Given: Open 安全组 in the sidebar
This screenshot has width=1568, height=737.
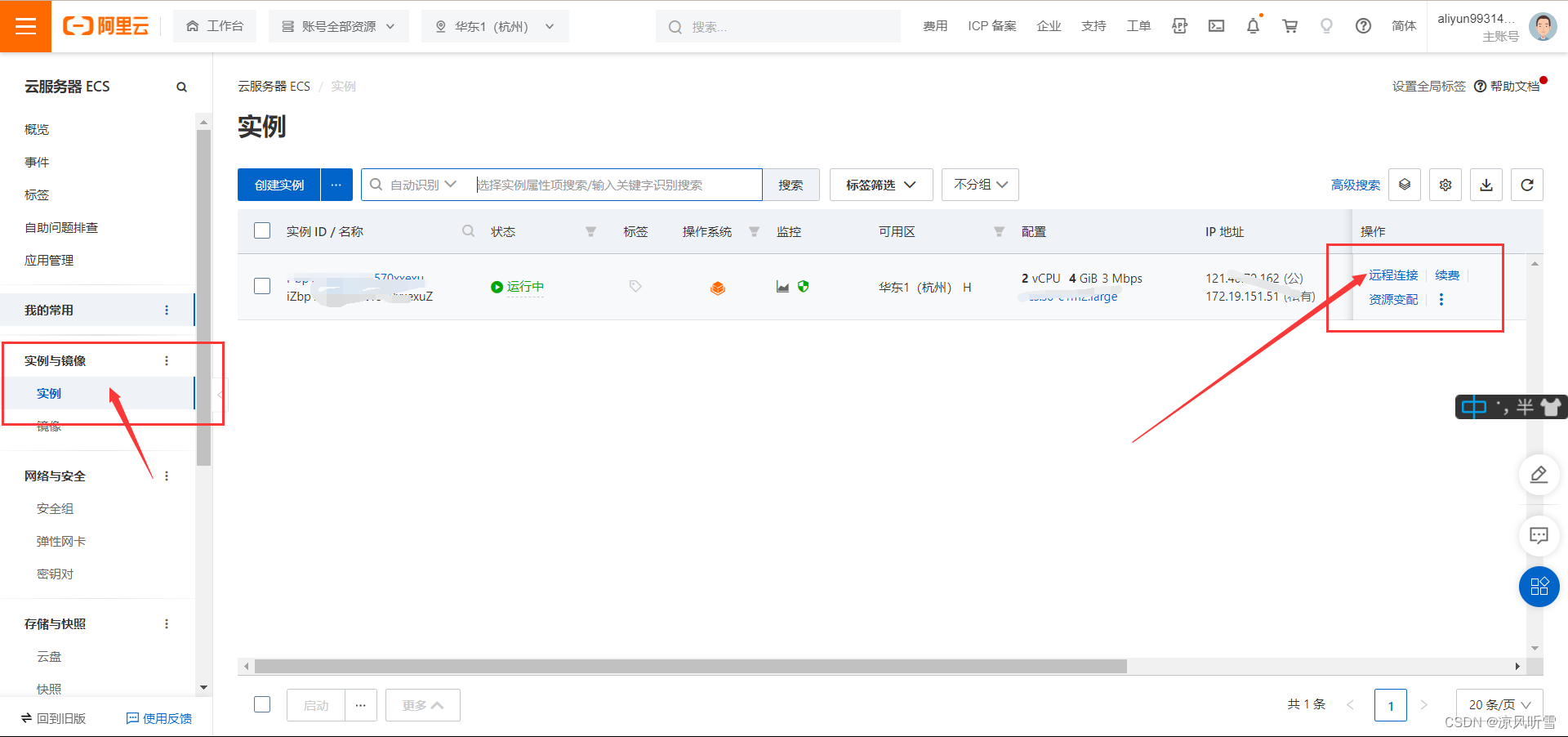Looking at the screenshot, I should [55, 508].
